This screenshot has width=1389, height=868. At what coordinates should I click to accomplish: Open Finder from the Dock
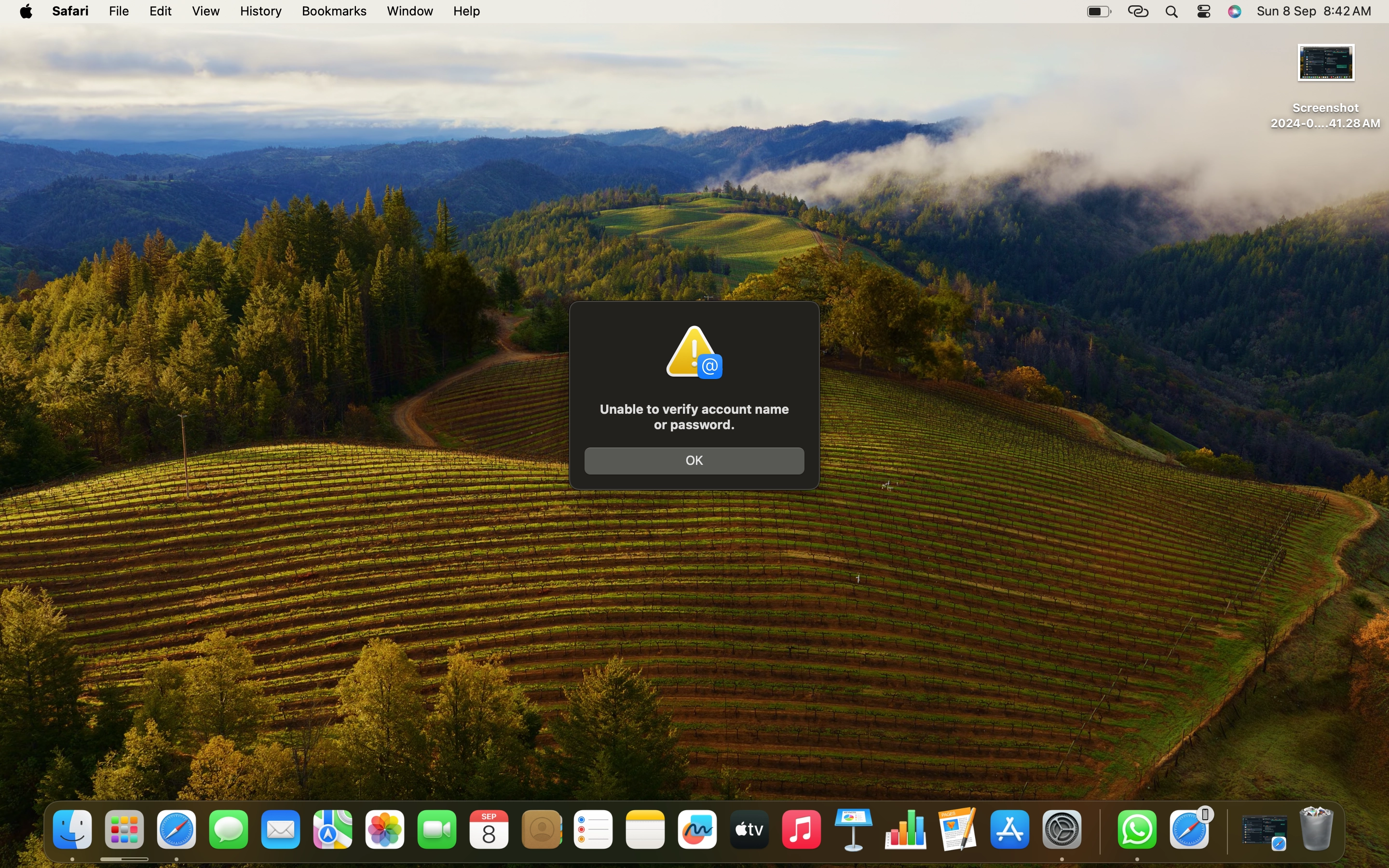click(x=72, y=829)
